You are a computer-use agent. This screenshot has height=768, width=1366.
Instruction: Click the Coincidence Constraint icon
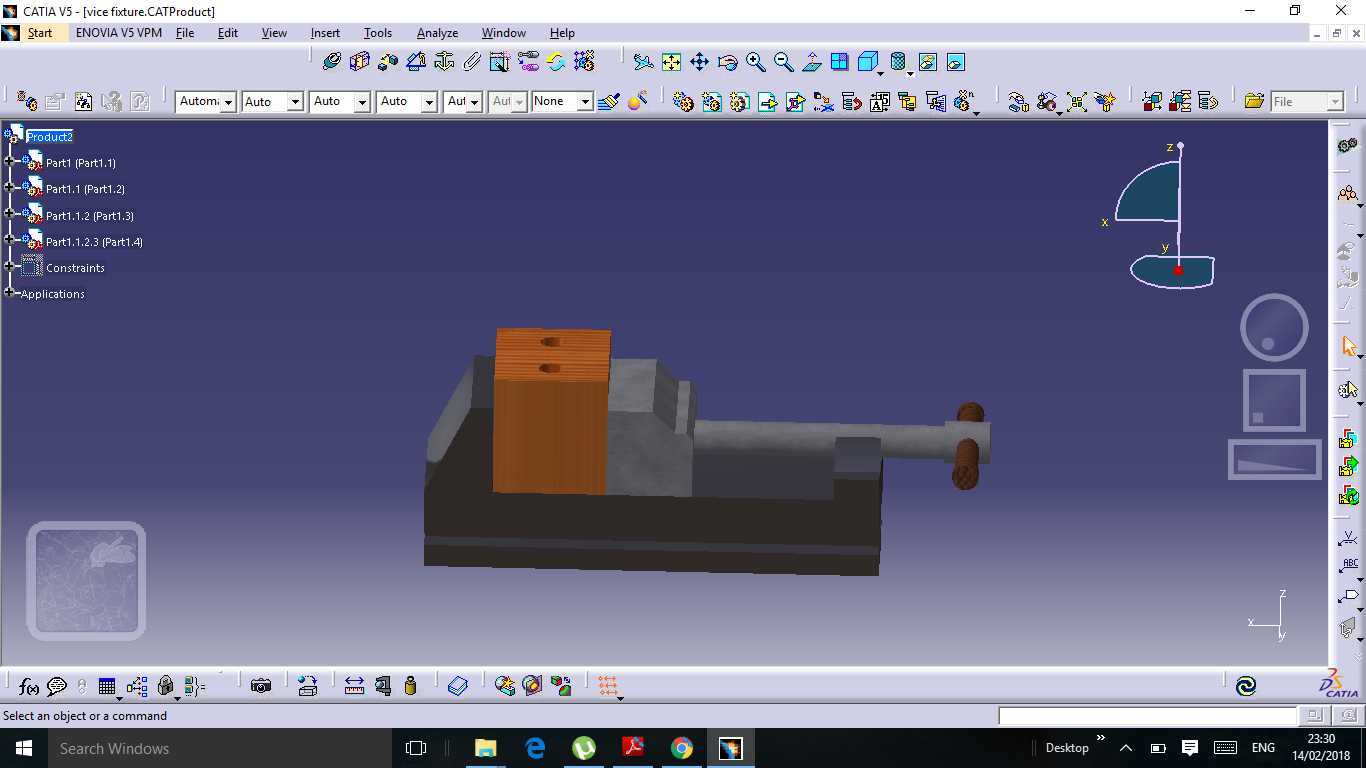(332, 62)
